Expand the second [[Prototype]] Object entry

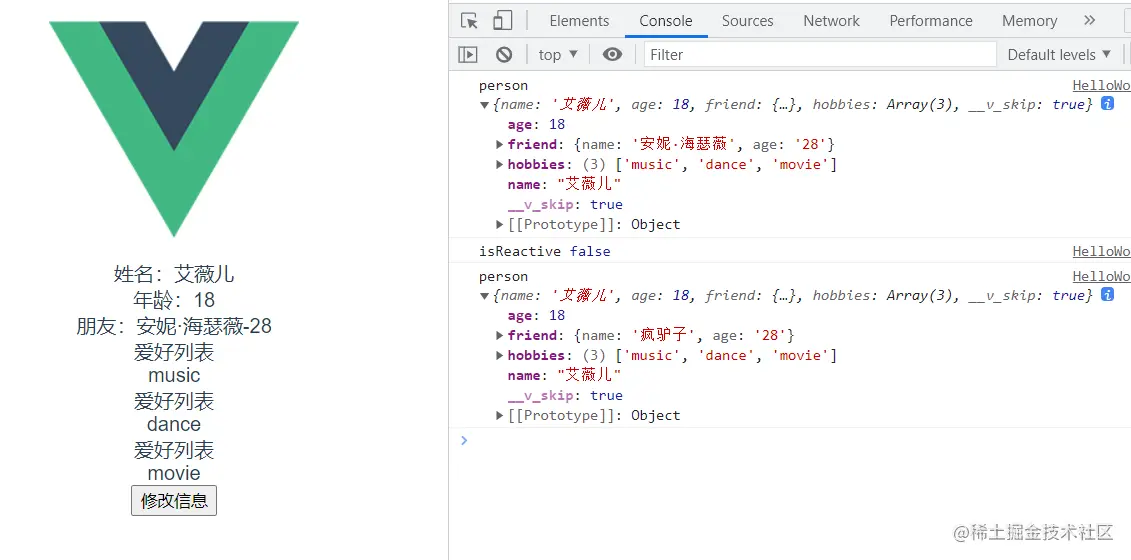[x=499, y=415]
